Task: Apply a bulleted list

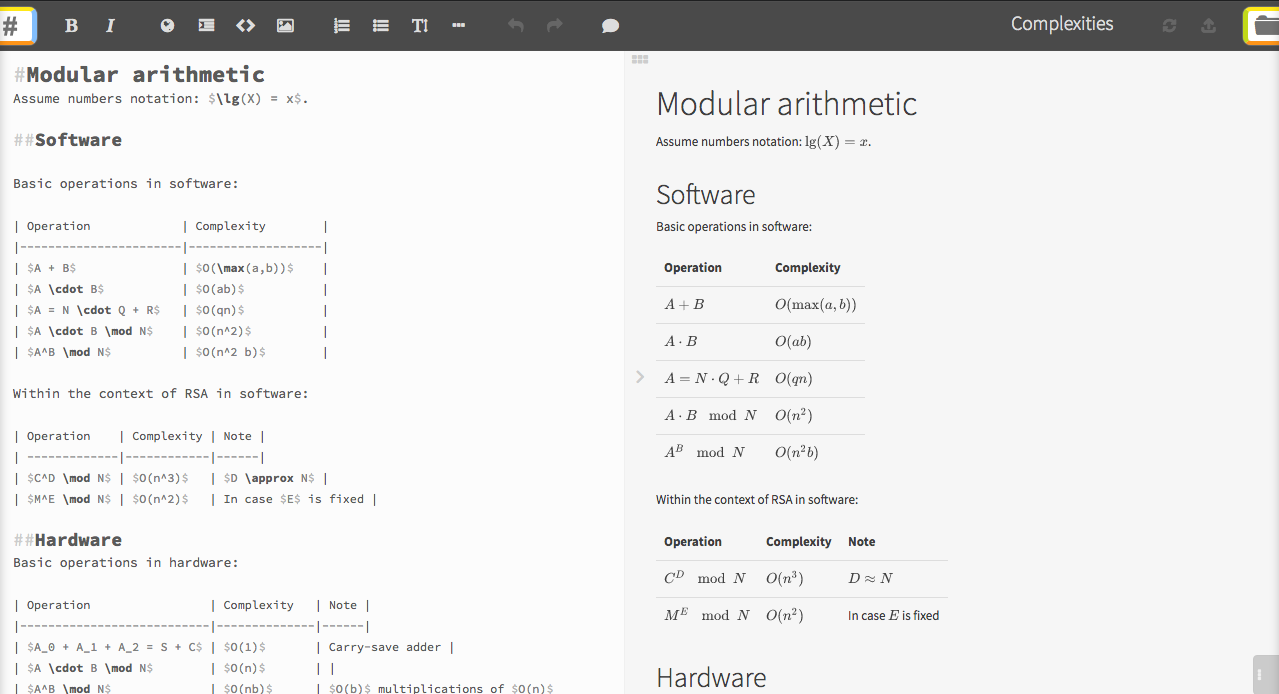Action: [x=380, y=25]
